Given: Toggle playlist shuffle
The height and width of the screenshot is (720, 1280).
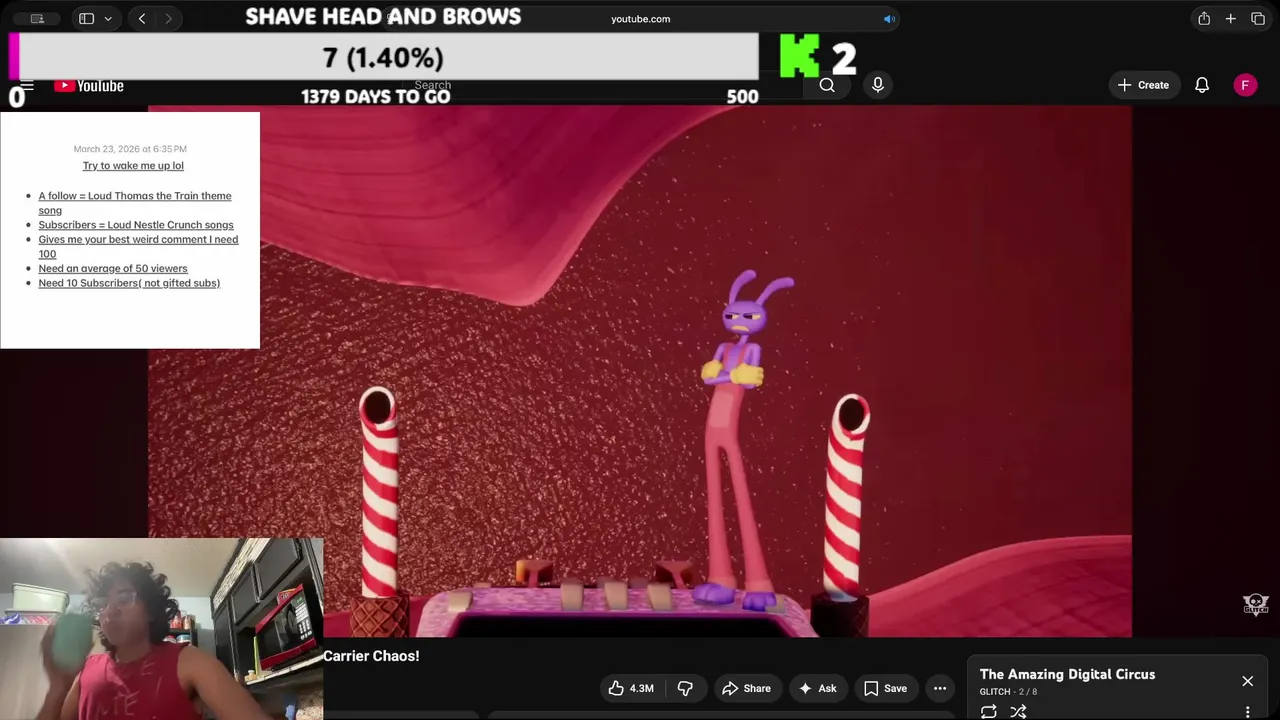Looking at the screenshot, I should tap(1018, 711).
